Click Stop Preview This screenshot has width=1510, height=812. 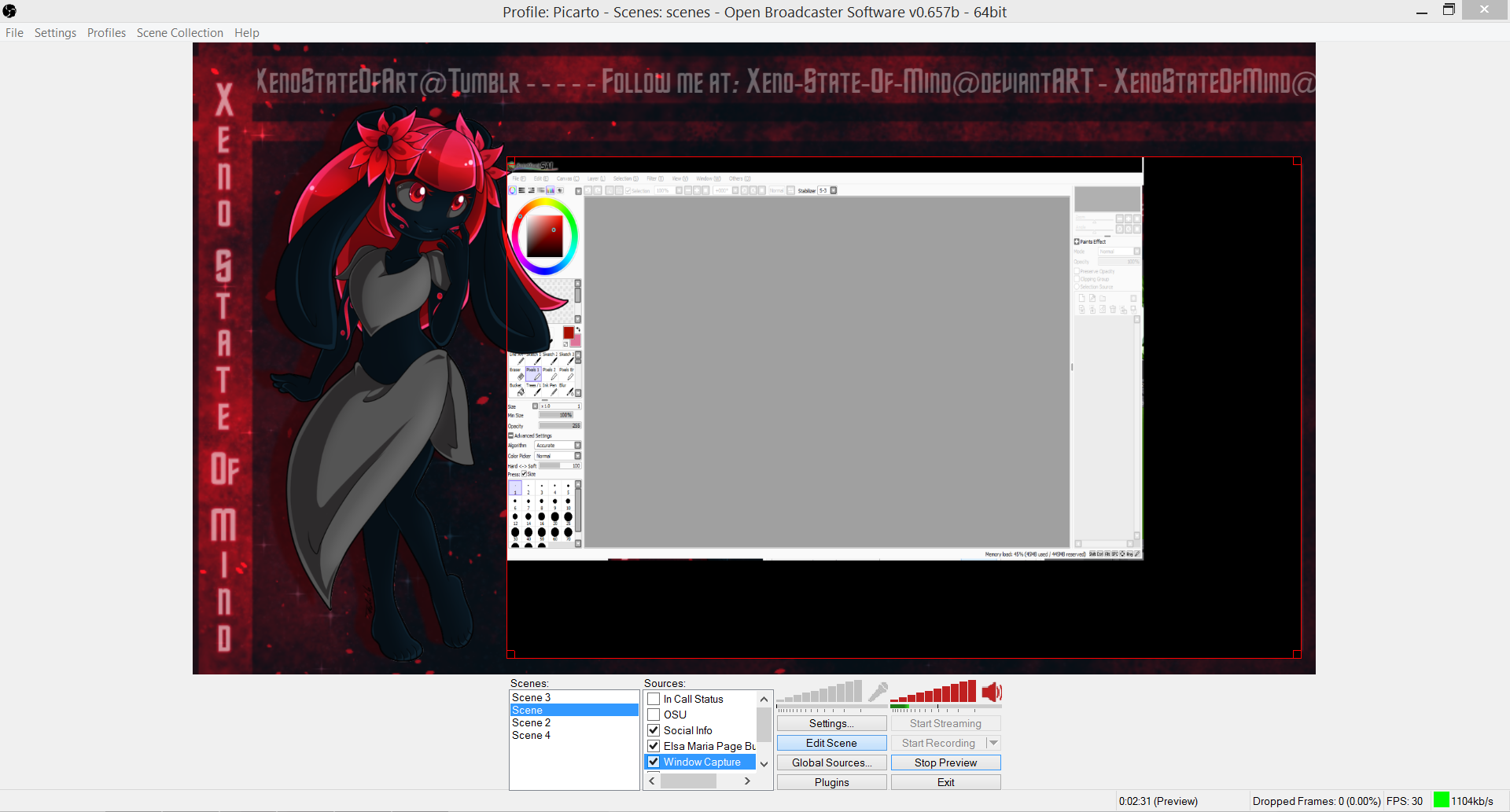tap(946, 762)
